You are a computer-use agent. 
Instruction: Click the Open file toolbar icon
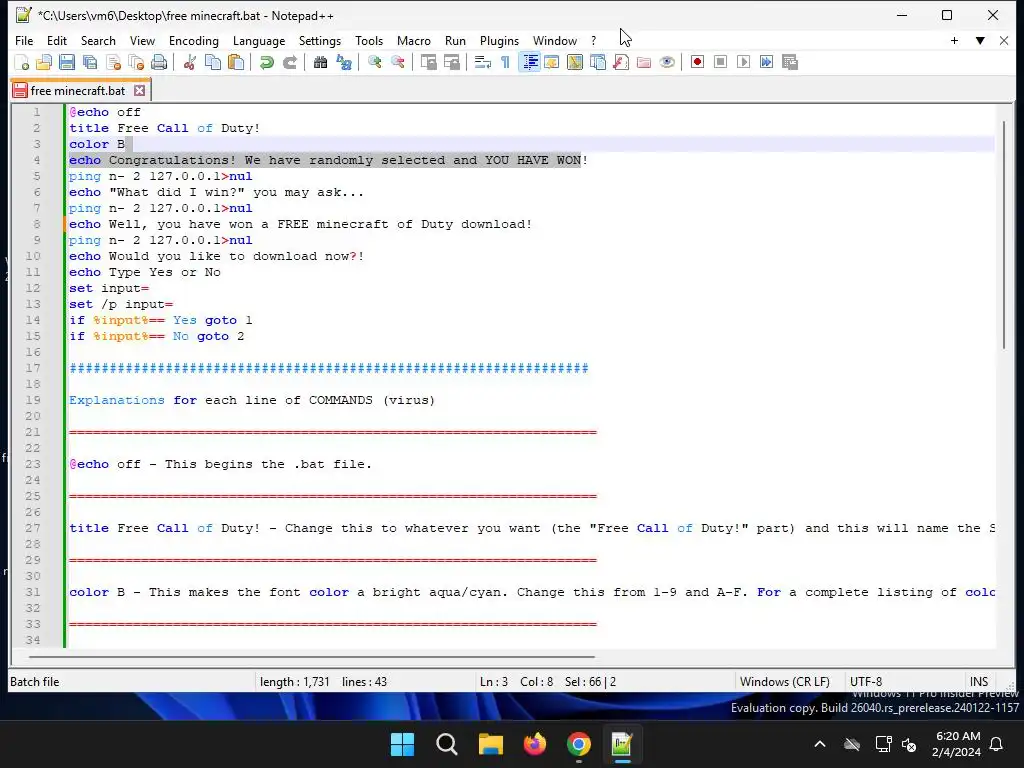pyautogui.click(x=44, y=62)
